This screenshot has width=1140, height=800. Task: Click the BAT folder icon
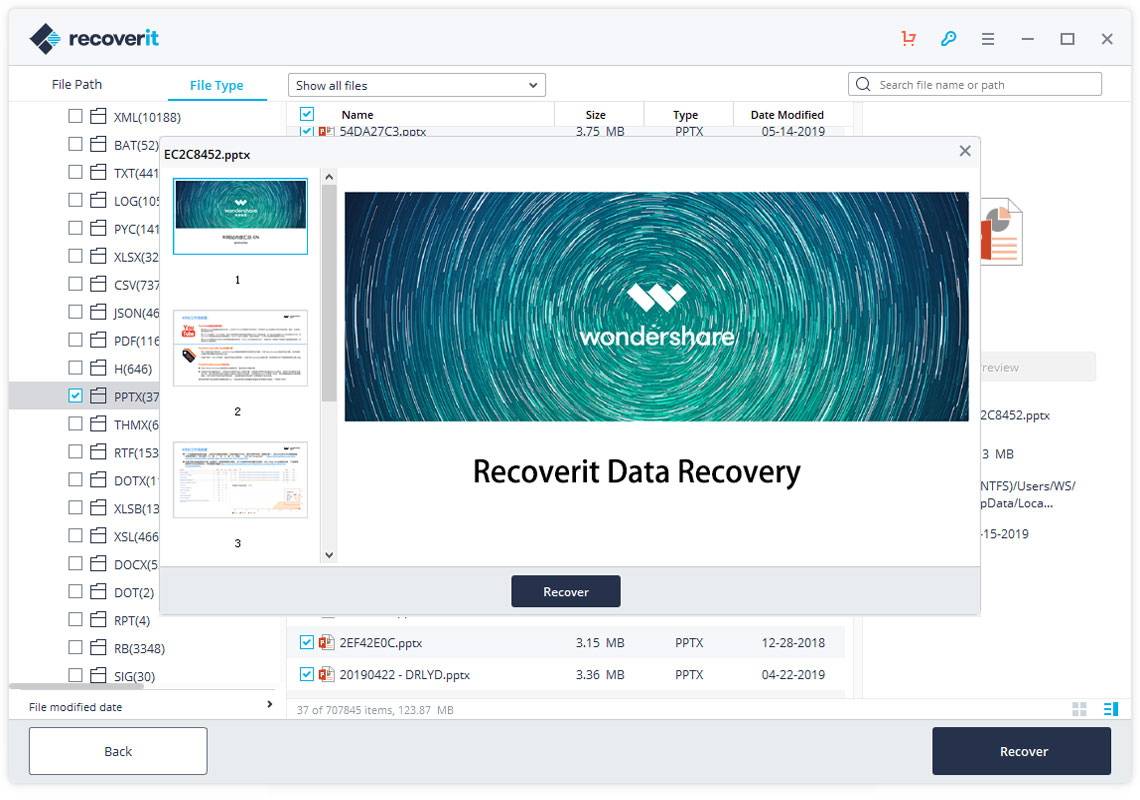[98, 144]
